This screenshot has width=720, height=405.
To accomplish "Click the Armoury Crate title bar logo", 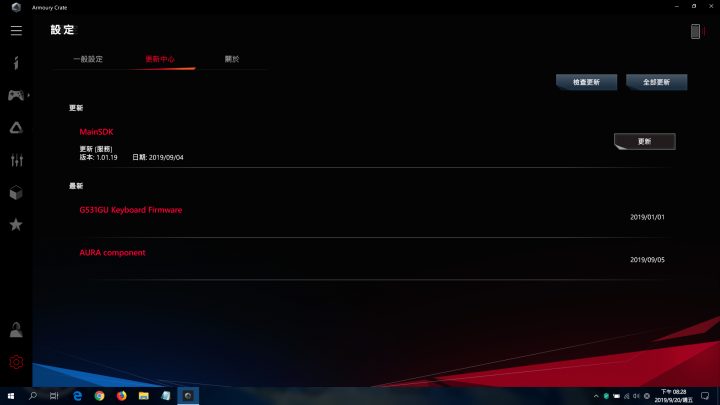I will [x=16, y=7].
